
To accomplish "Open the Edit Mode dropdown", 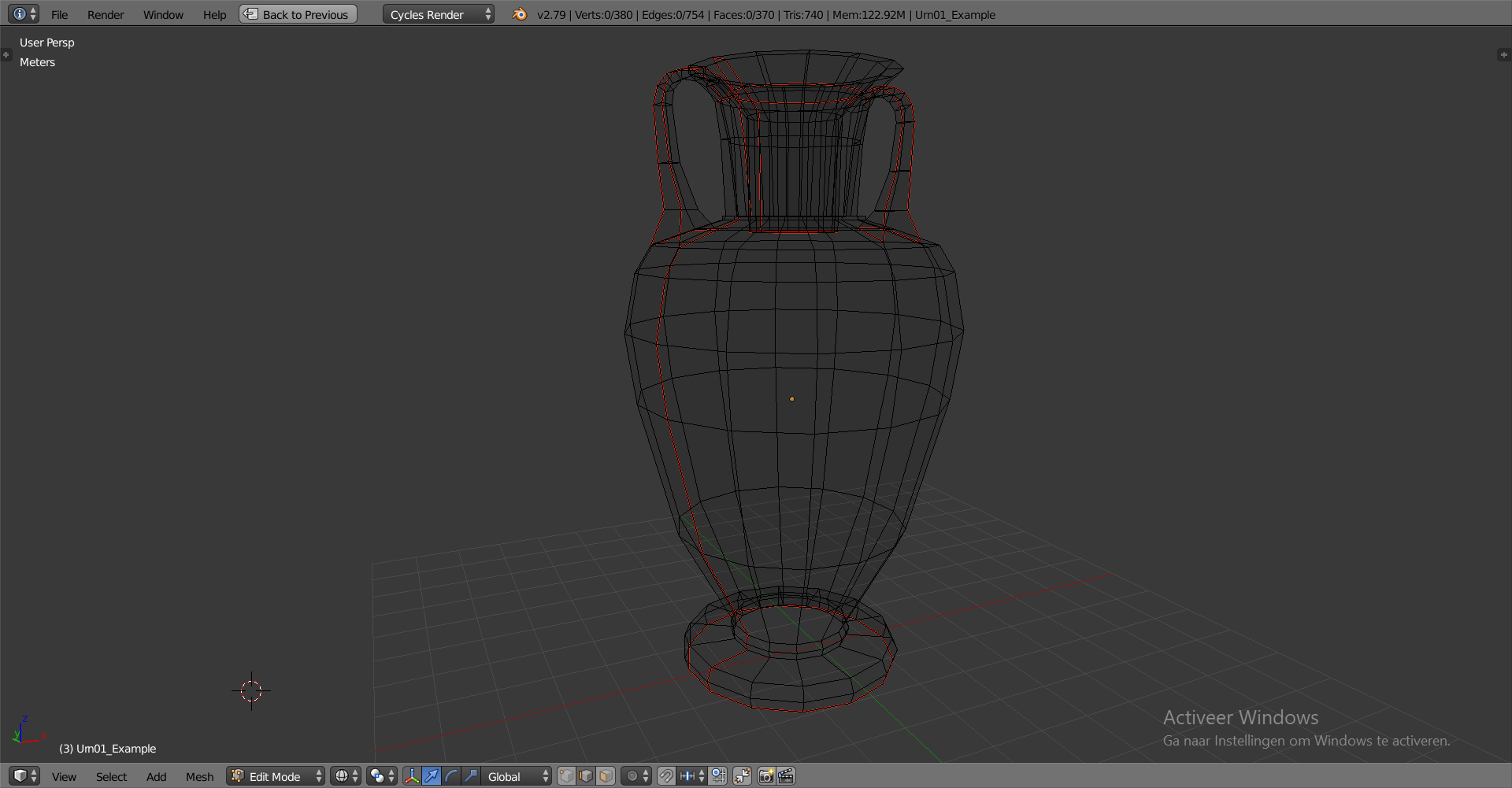I will click(274, 776).
